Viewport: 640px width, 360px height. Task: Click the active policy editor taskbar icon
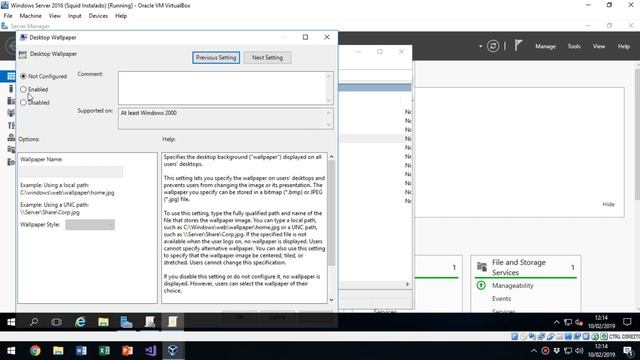[x=173, y=322]
